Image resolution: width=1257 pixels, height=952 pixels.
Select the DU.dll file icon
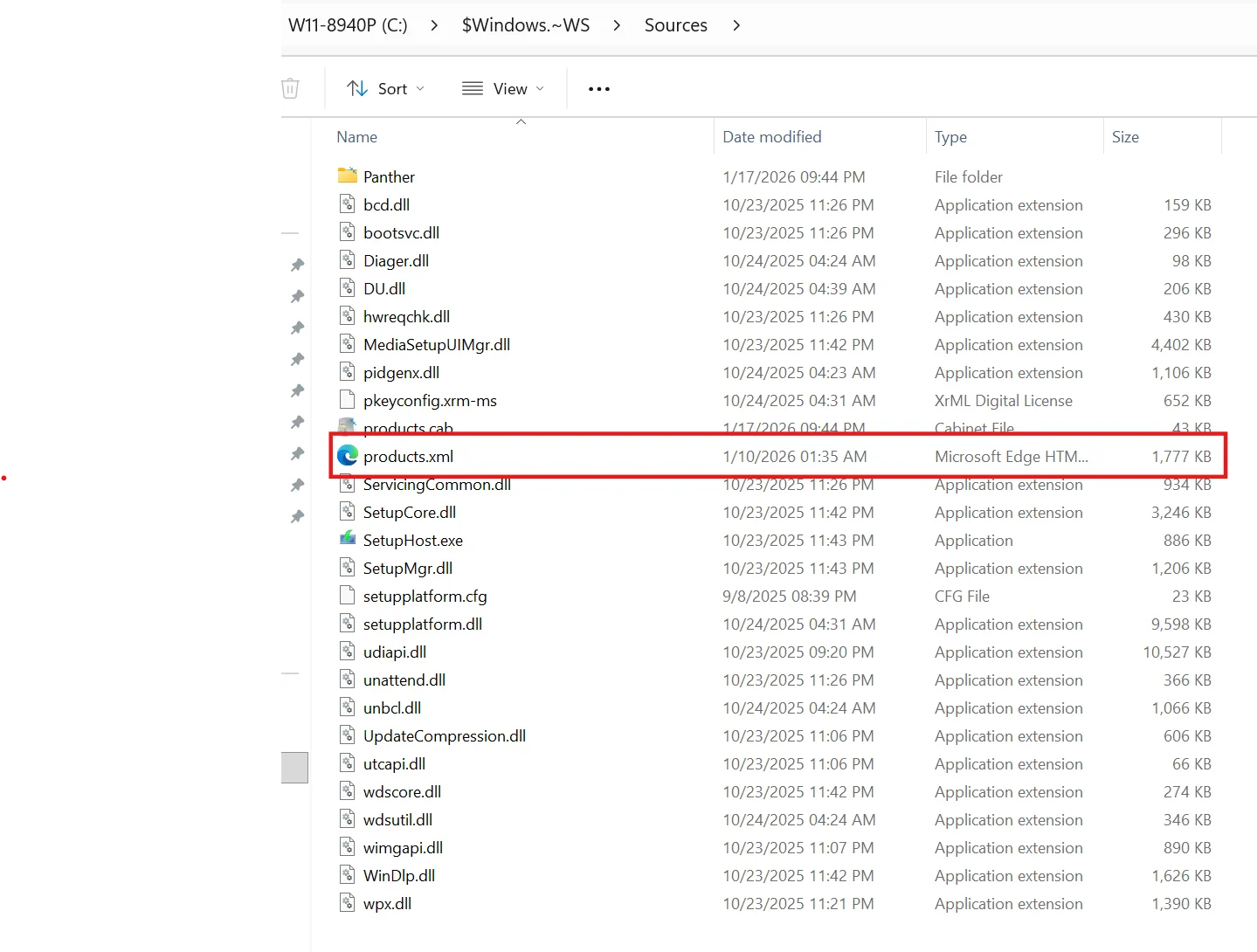(x=348, y=288)
